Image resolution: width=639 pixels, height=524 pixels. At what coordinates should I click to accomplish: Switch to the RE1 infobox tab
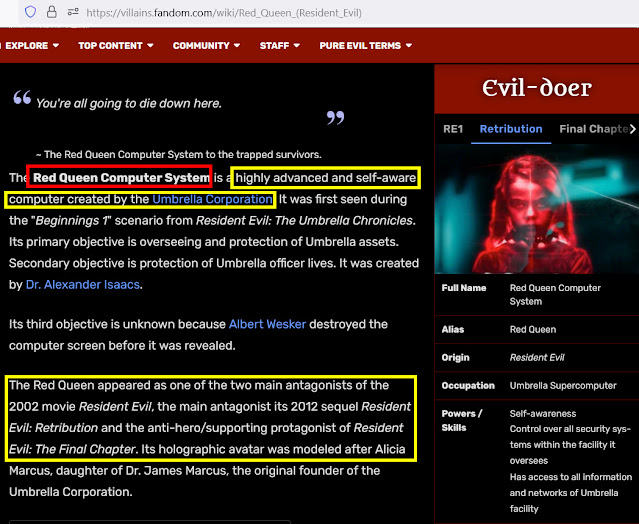click(x=453, y=129)
